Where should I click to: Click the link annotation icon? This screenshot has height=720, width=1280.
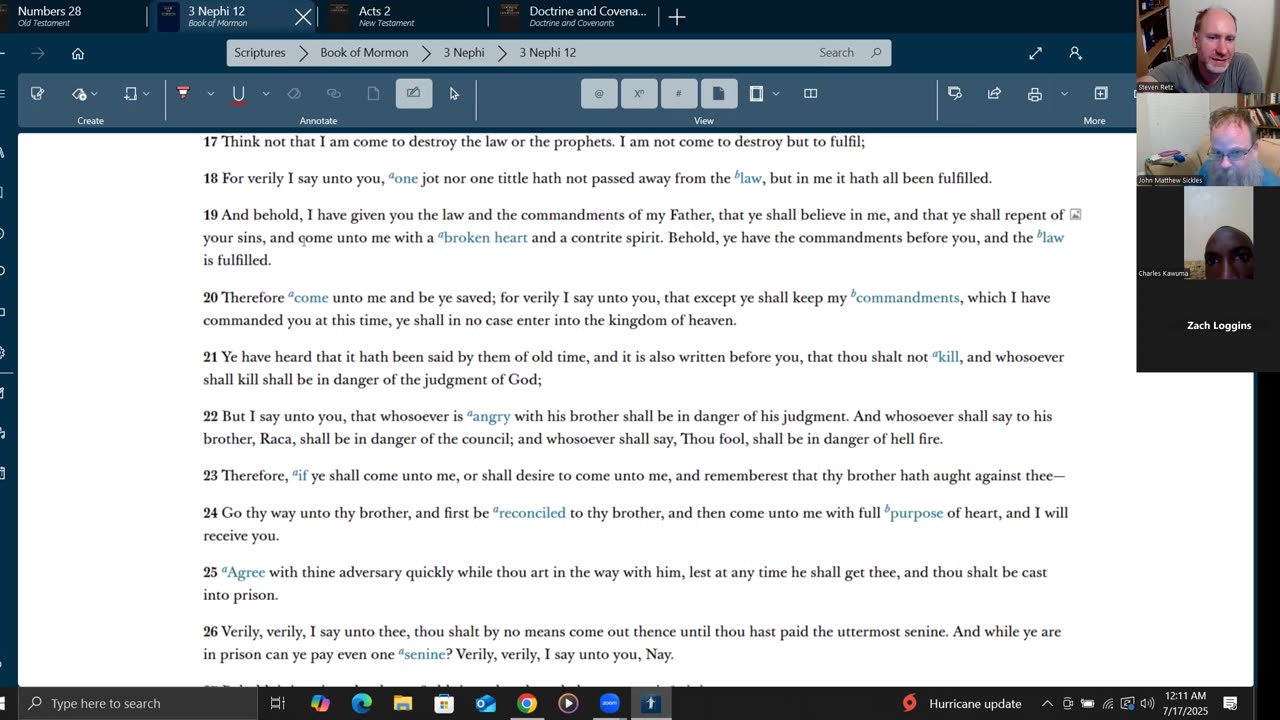tap(334, 93)
